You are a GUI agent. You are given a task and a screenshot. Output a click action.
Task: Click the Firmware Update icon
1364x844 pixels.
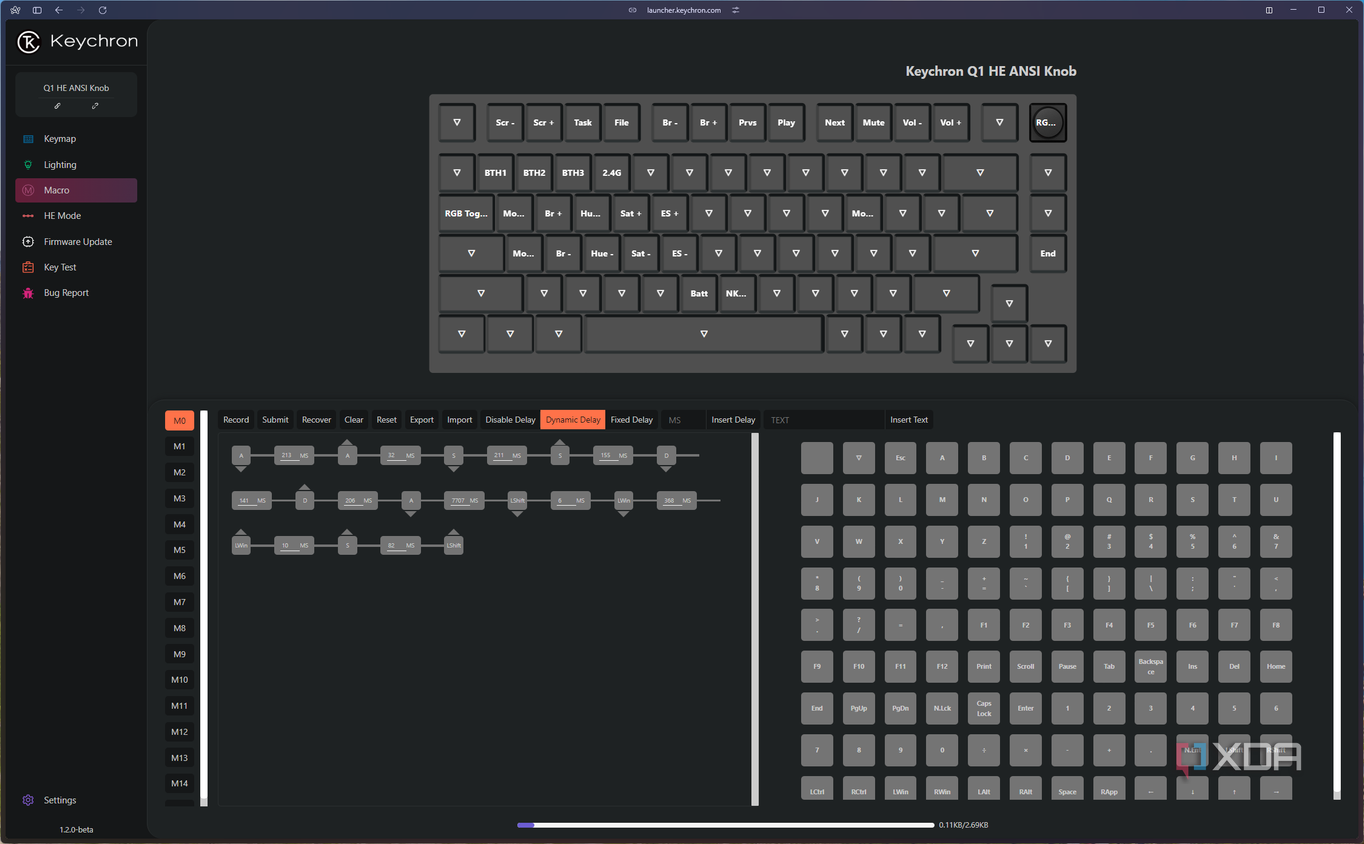pos(28,242)
